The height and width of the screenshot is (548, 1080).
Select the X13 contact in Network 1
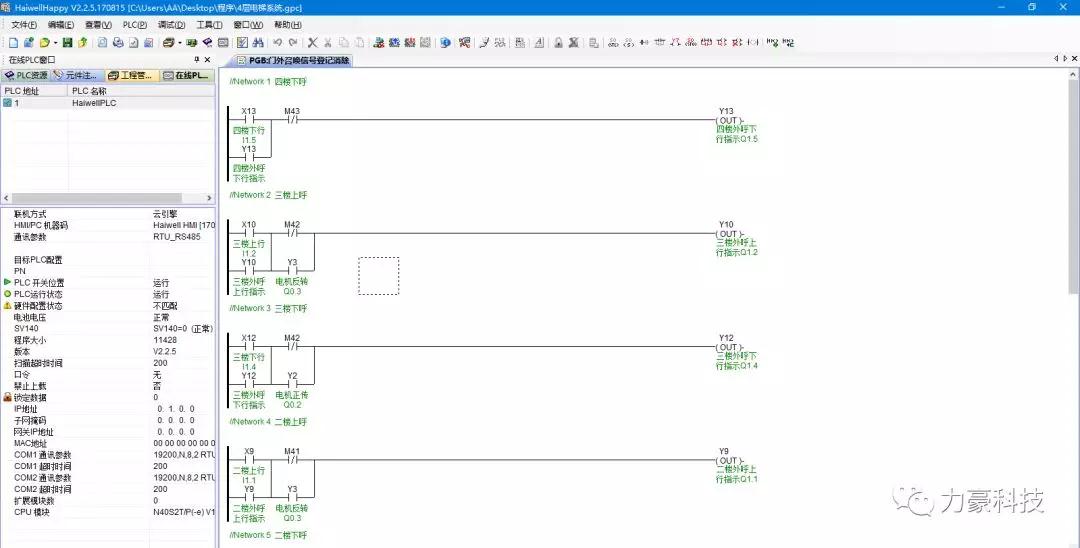(249, 121)
